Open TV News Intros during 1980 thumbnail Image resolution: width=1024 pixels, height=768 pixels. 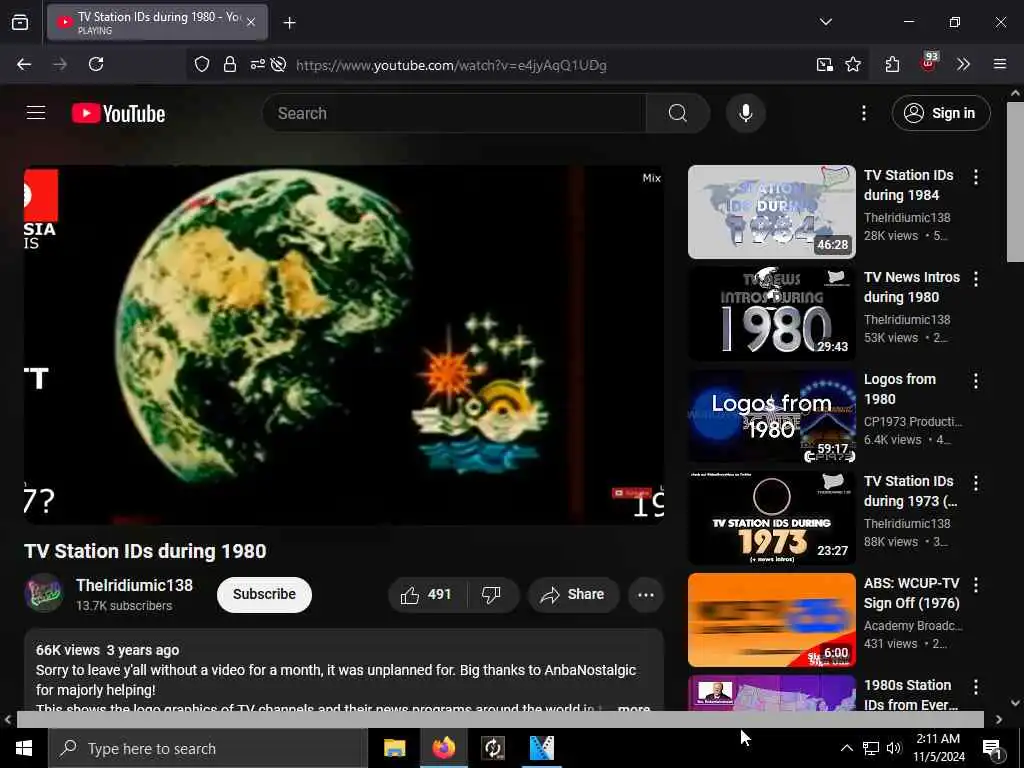tap(771, 313)
